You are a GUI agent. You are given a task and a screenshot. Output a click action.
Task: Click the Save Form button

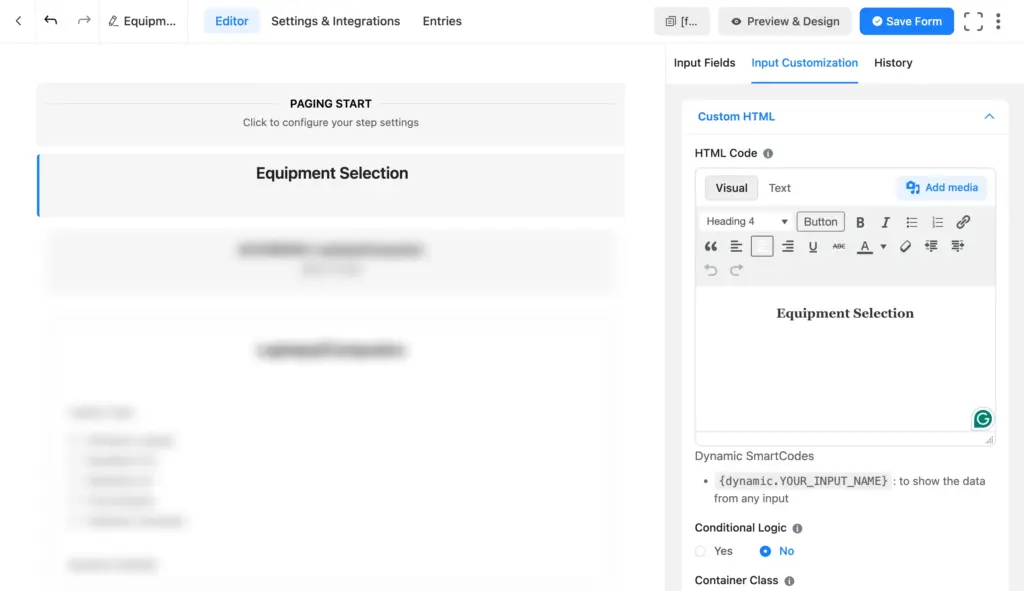[x=906, y=20]
